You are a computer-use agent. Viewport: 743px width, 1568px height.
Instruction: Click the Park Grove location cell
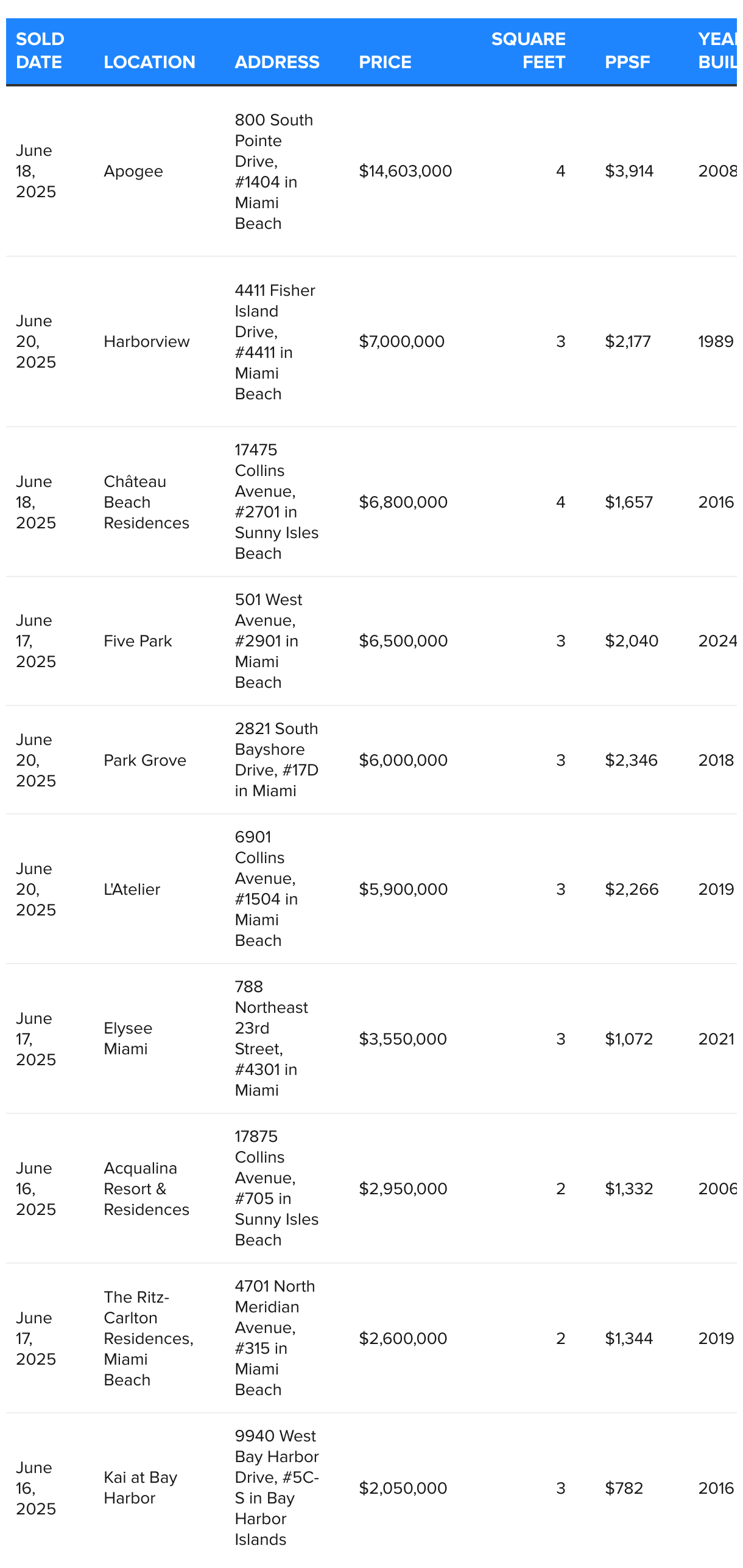[145, 760]
